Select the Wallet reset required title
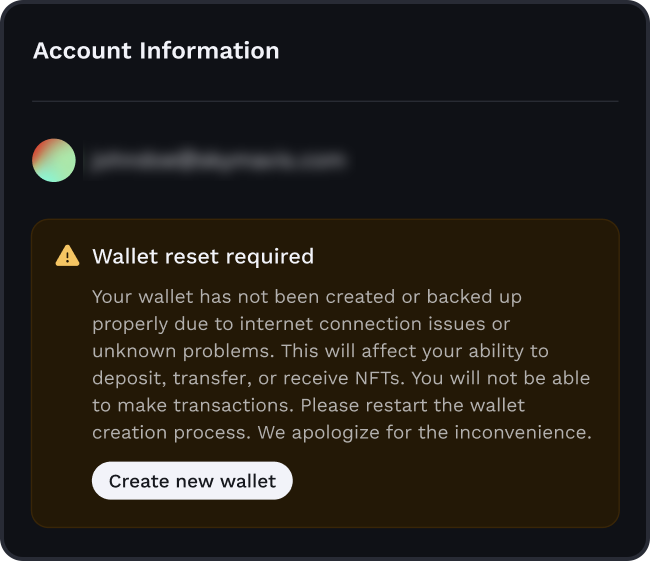 pos(203,256)
